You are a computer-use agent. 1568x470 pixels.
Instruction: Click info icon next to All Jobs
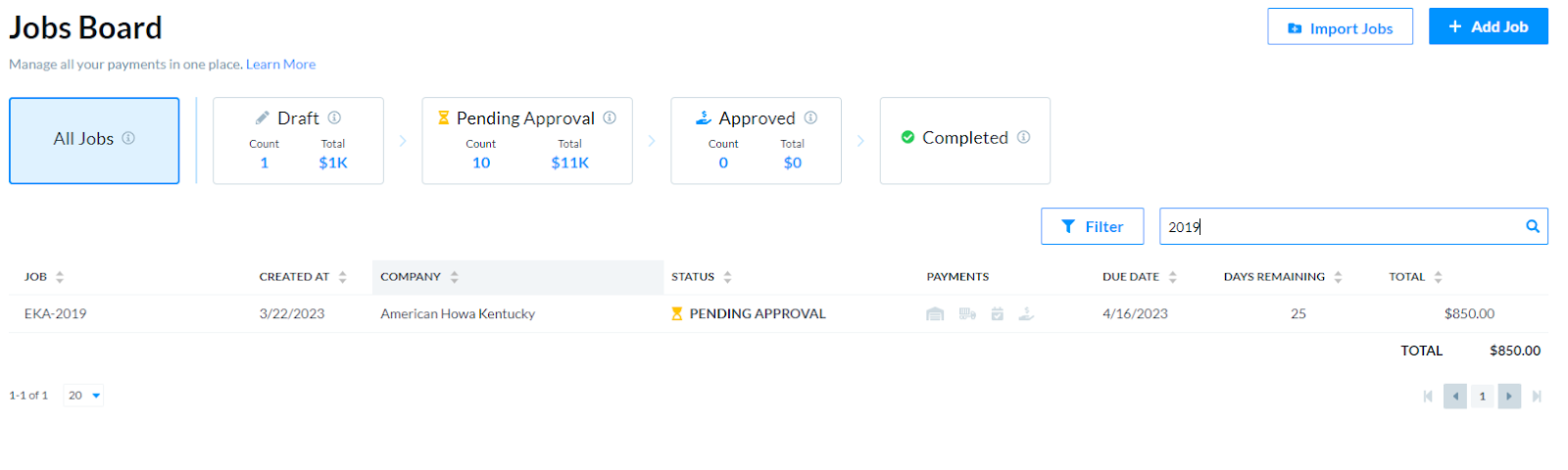point(128,138)
